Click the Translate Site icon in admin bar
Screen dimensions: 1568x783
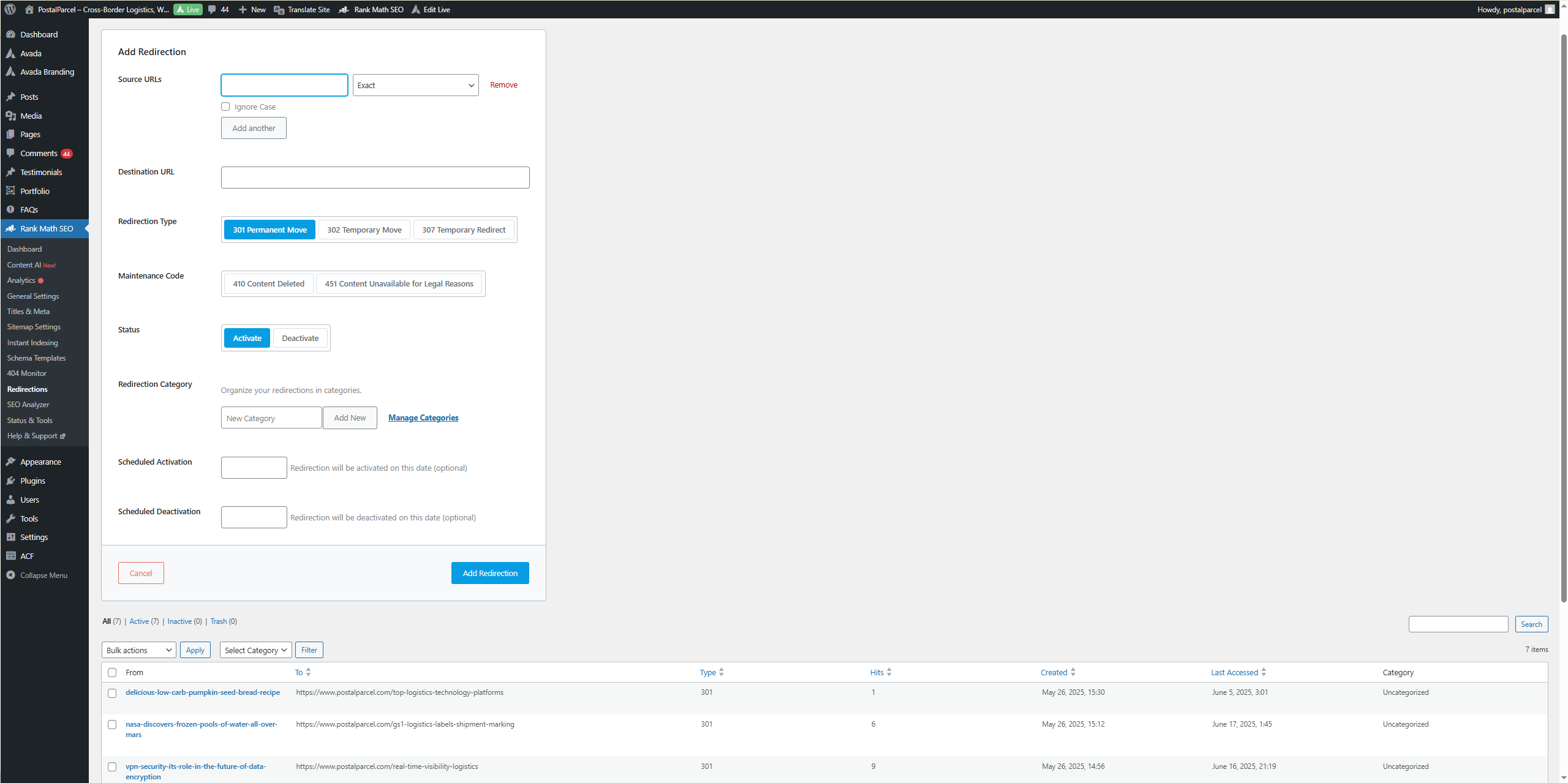point(279,9)
